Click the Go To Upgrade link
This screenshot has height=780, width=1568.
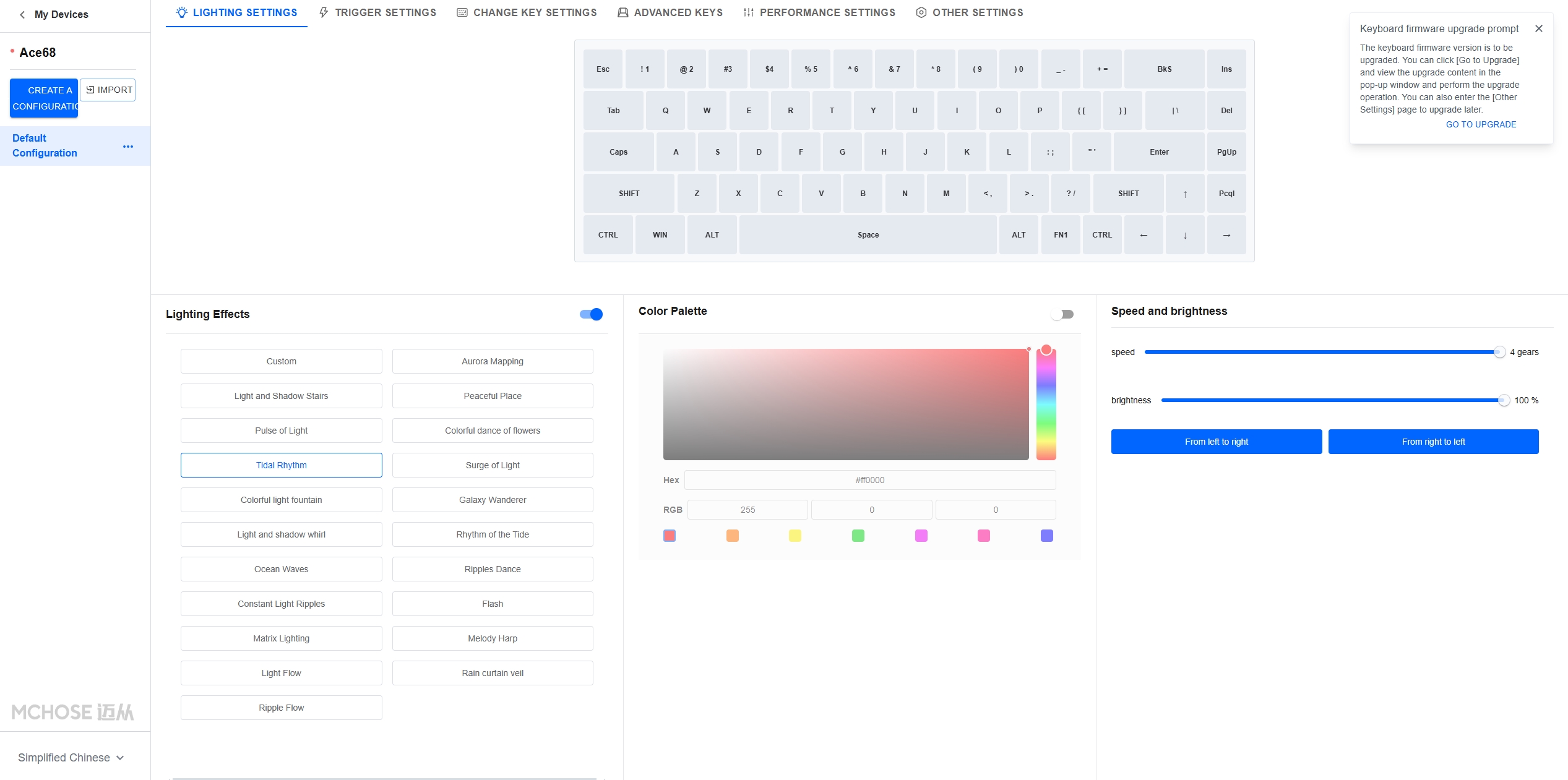[x=1481, y=124]
